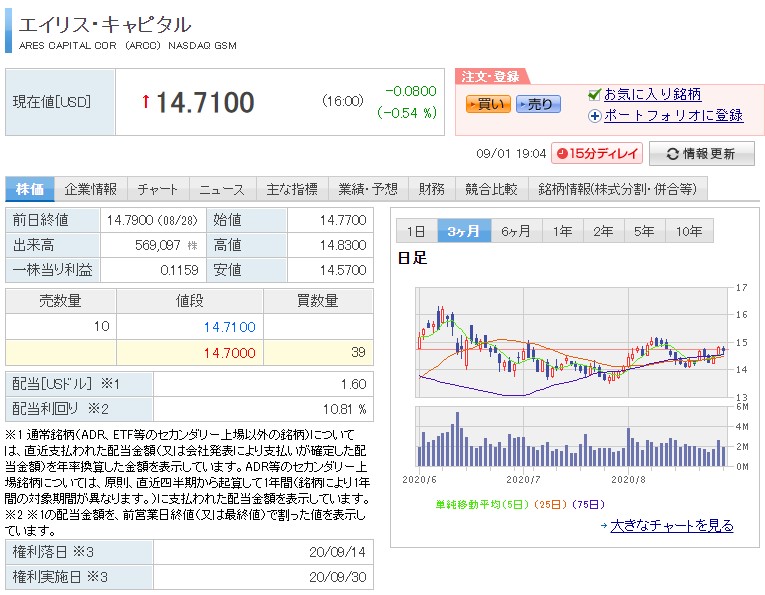Viewport: 765px width, 595px height.
Task: Click the (75日) moving average legend
Action: [588, 504]
